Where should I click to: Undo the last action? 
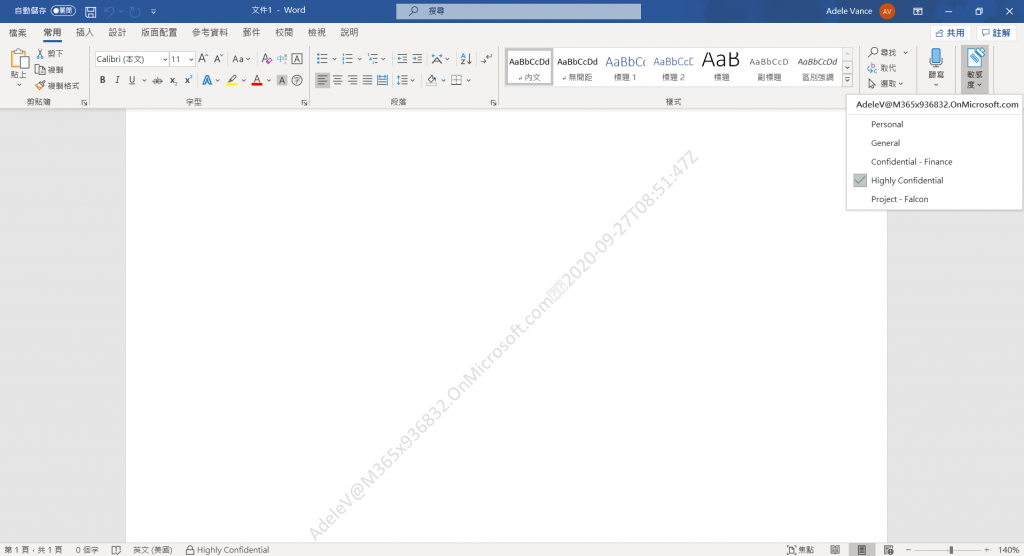tap(109, 11)
